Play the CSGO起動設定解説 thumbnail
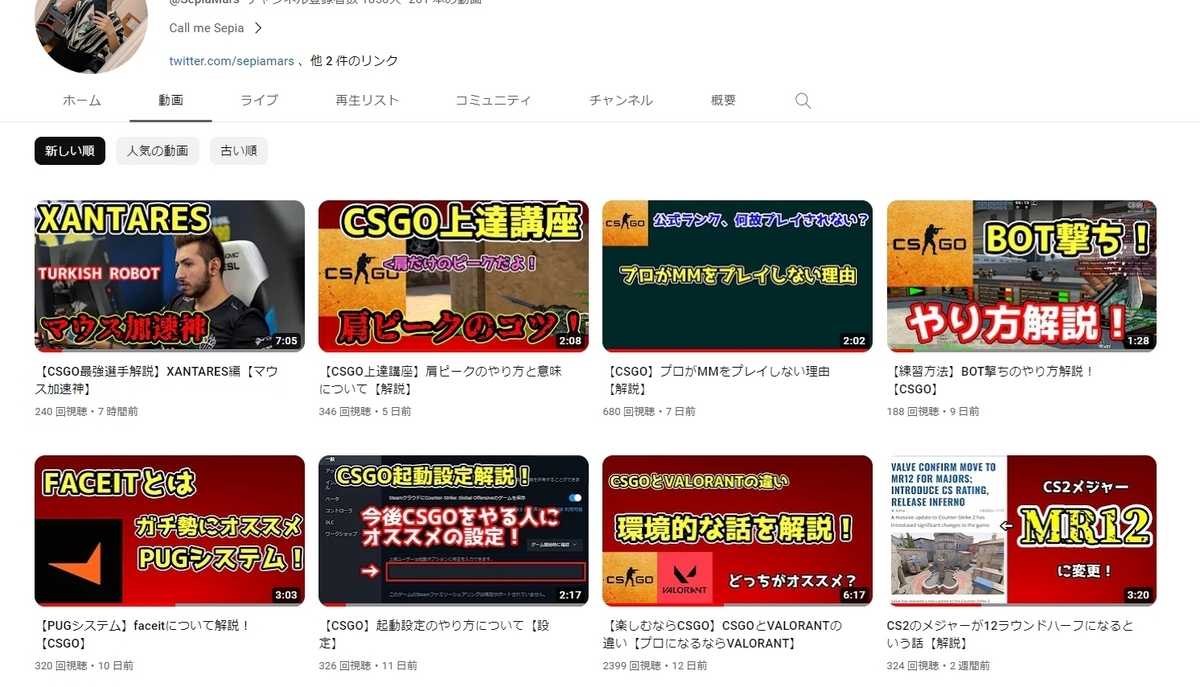Viewport: 1200px width, 687px height. click(453, 531)
